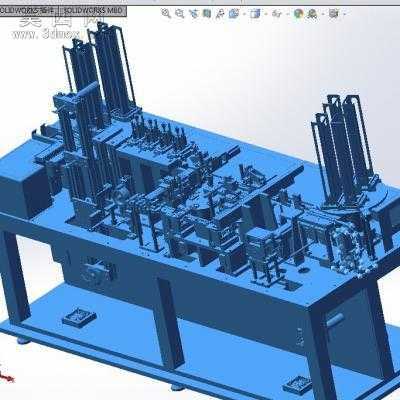Expand the View Orientation dropdown arrow
The height and width of the screenshot is (400, 400).
[244, 14]
